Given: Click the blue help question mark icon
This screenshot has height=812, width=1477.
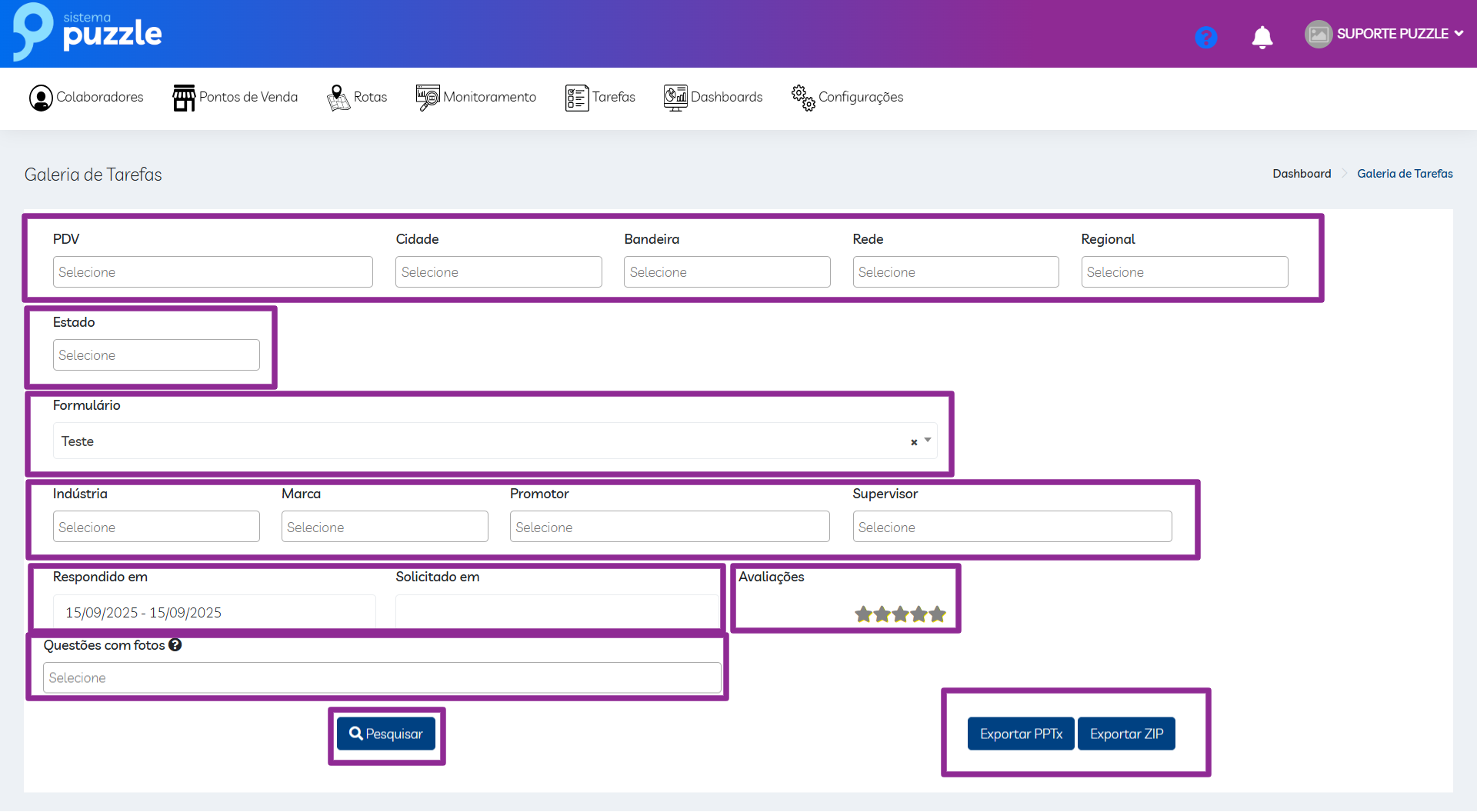Looking at the screenshot, I should click(1205, 37).
